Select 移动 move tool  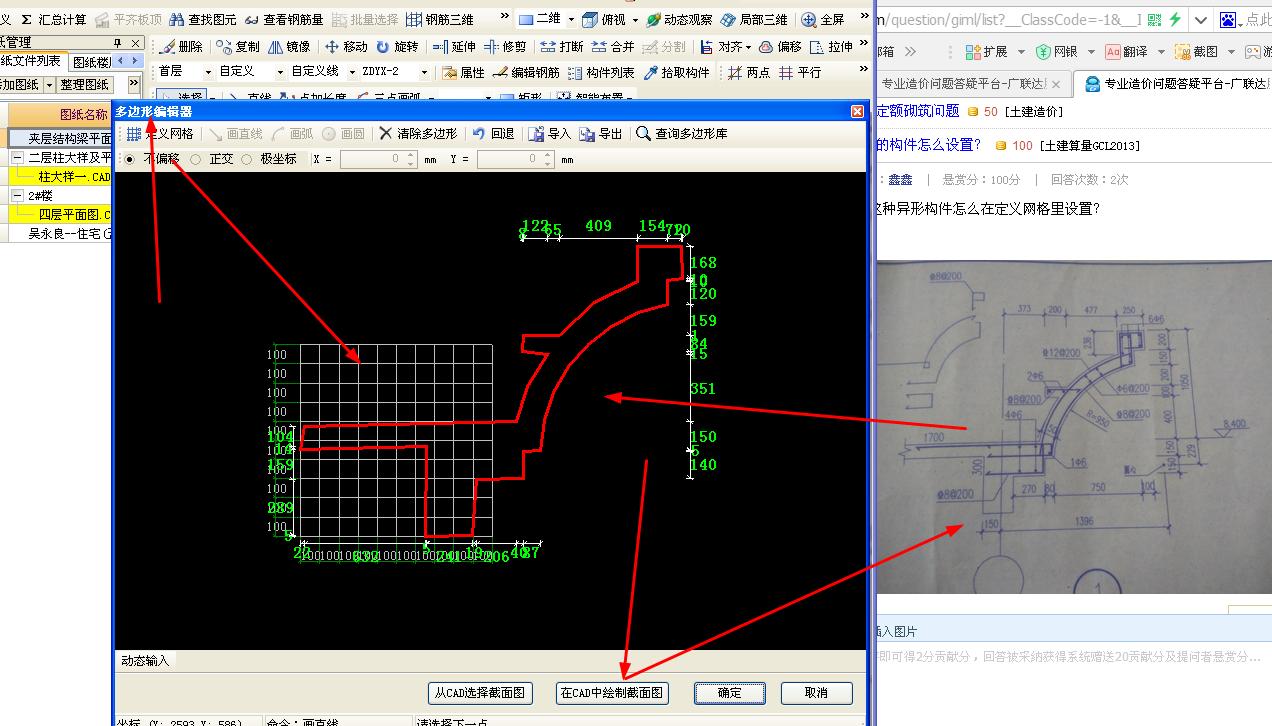[346, 46]
